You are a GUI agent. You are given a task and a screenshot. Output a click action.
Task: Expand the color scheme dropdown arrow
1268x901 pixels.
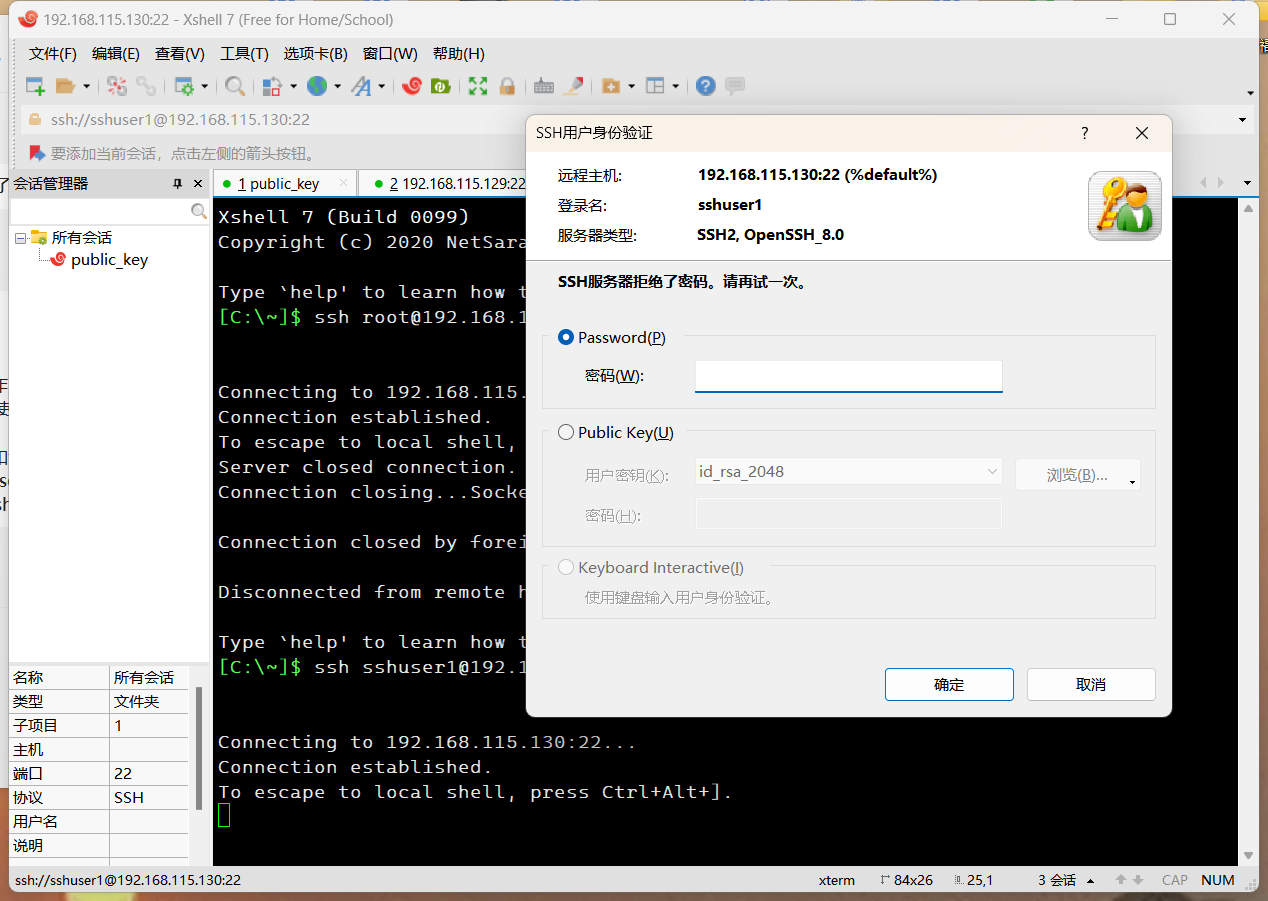[293, 87]
